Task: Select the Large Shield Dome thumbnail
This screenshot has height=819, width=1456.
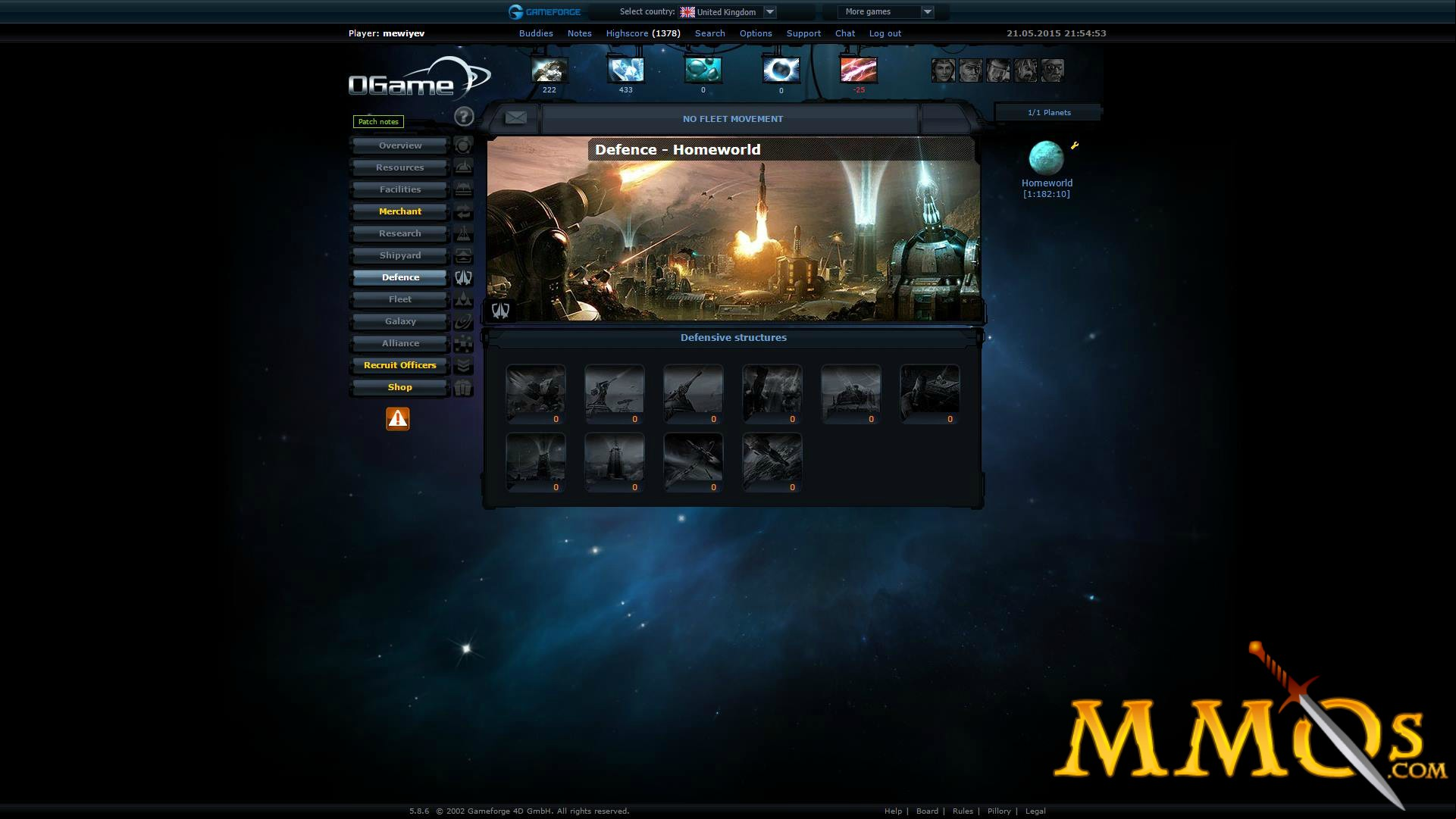Action: click(615, 461)
